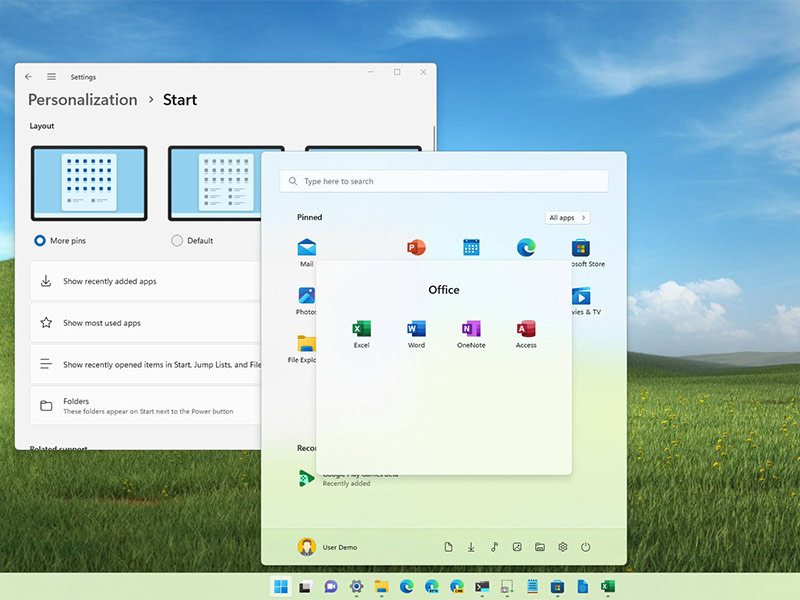Screen dimensions: 800x600
Task: Choose the More pins layout thumbnail
Action: pyautogui.click(x=89, y=183)
